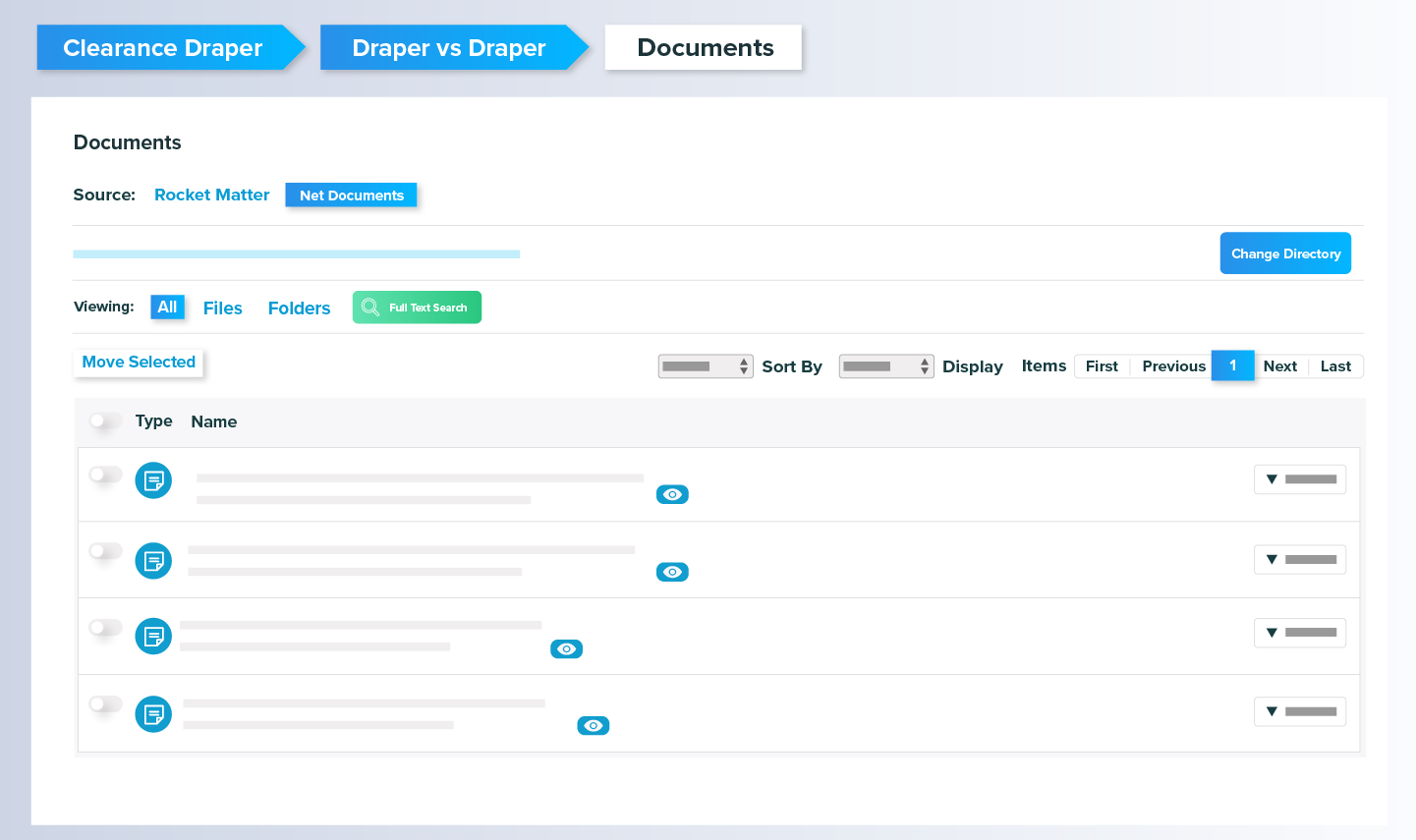
Task: Switch source to Rocket Matter
Action: (211, 195)
